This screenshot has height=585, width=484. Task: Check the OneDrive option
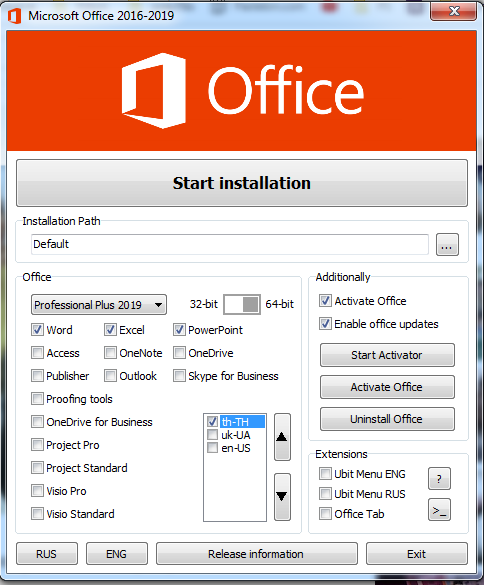(179, 353)
